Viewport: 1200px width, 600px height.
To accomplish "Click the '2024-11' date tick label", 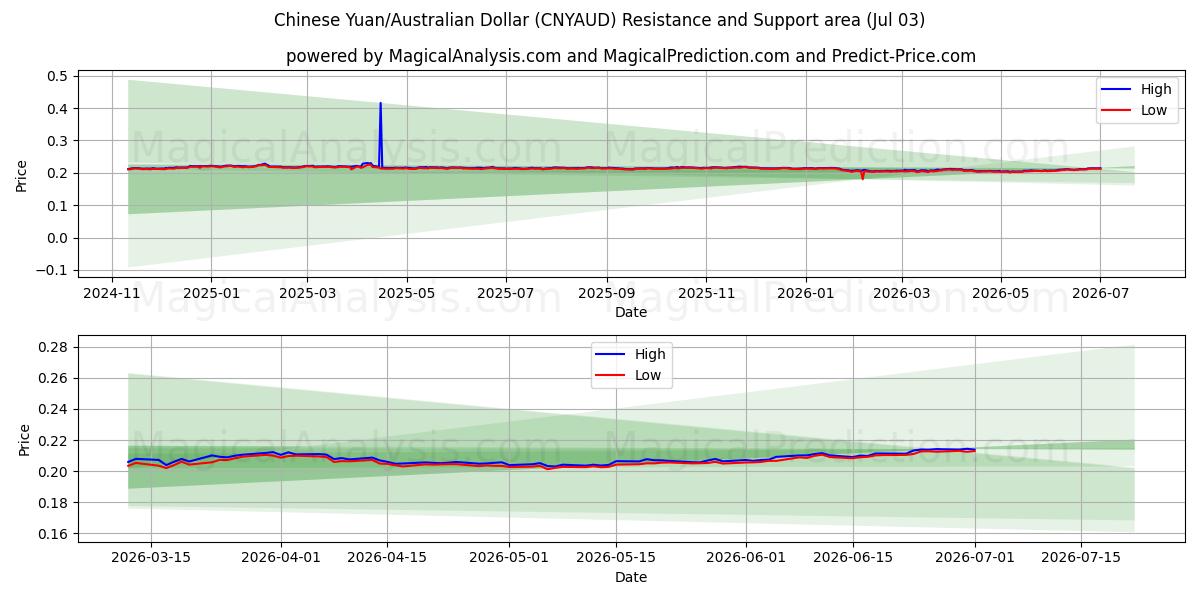I will point(111,293).
